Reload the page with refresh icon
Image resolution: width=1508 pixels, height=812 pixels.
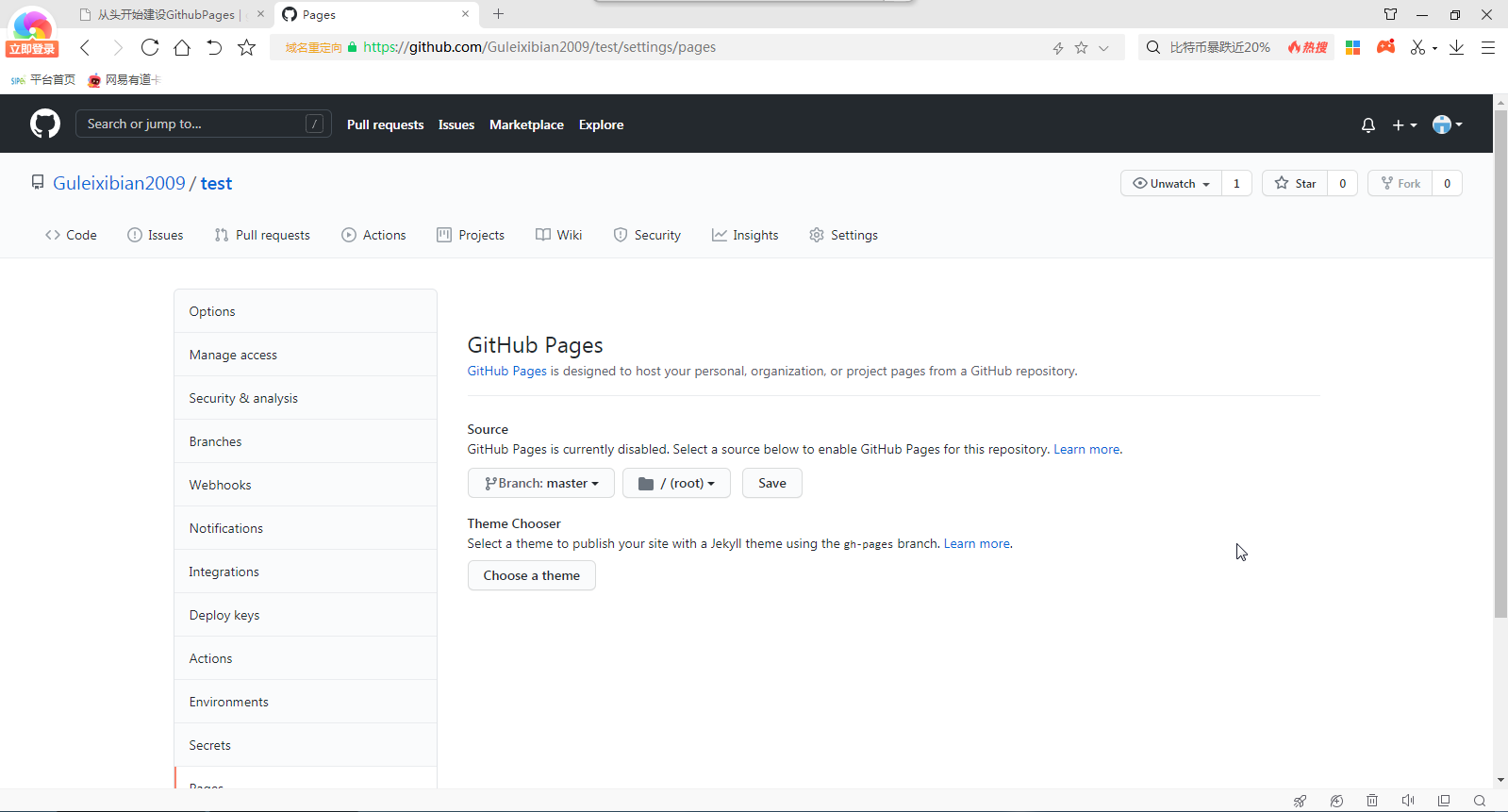tap(150, 47)
